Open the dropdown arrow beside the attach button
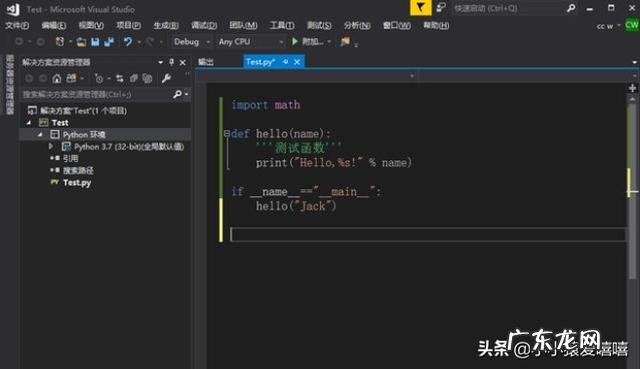Viewport: 640px width, 369px height. 329,42
